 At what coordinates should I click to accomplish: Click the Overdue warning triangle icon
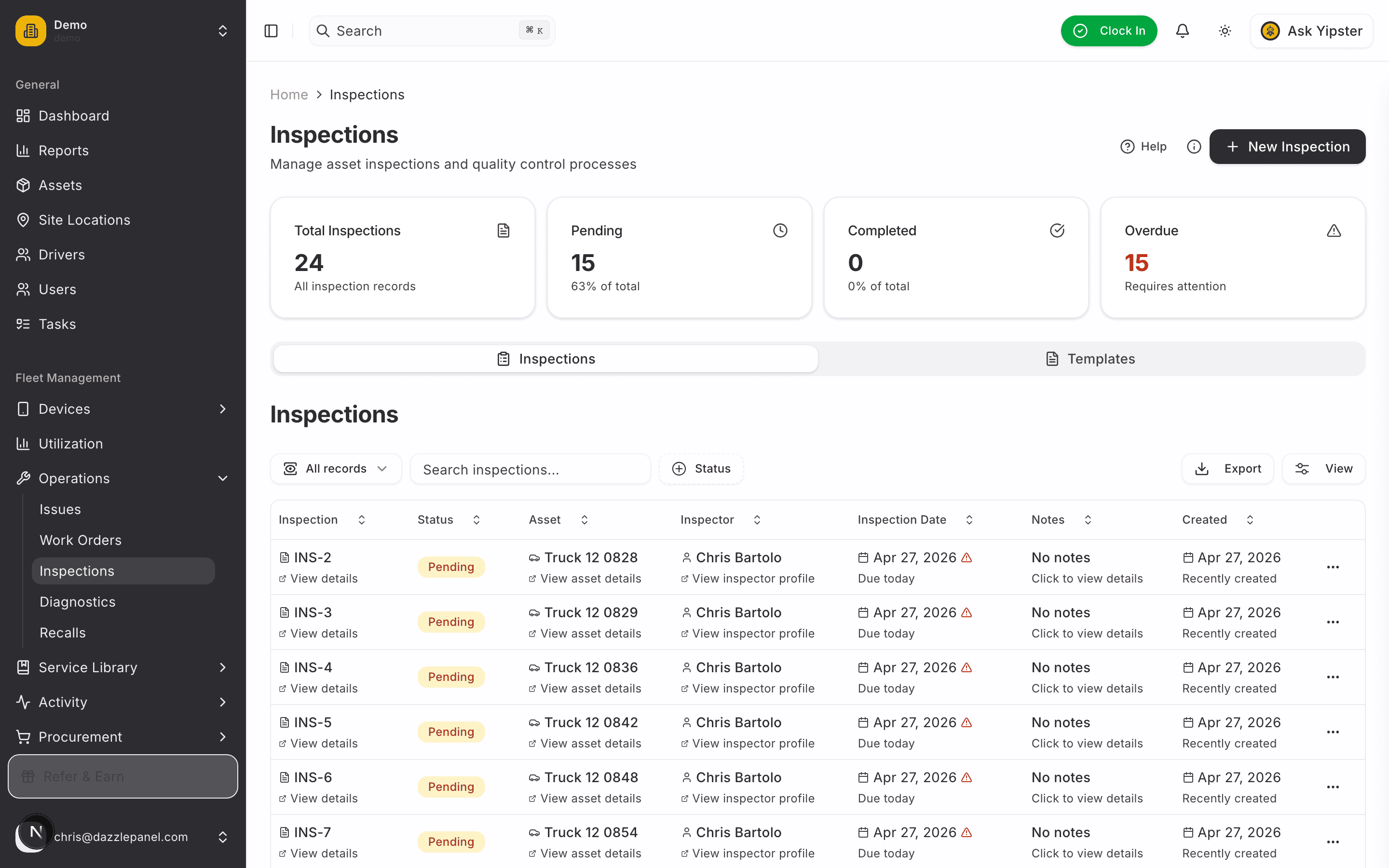[1334, 231]
